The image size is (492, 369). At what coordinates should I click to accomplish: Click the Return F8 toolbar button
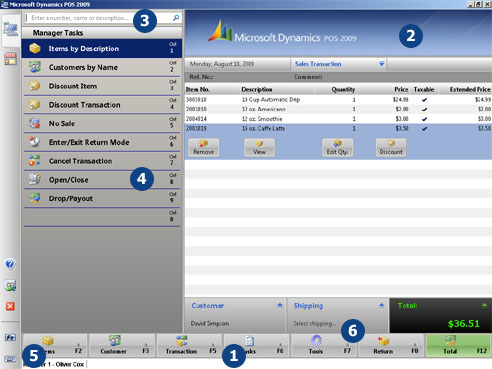[x=391, y=345]
